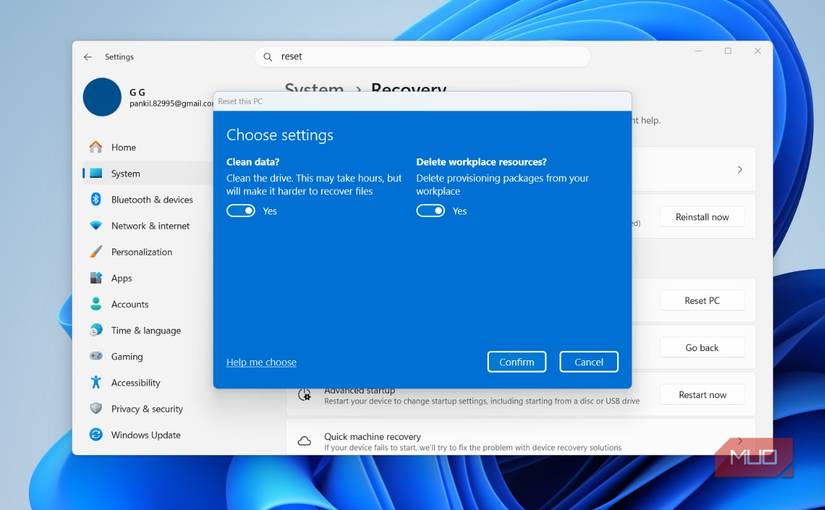
Task: Click the account email address text
Action: coord(172,104)
